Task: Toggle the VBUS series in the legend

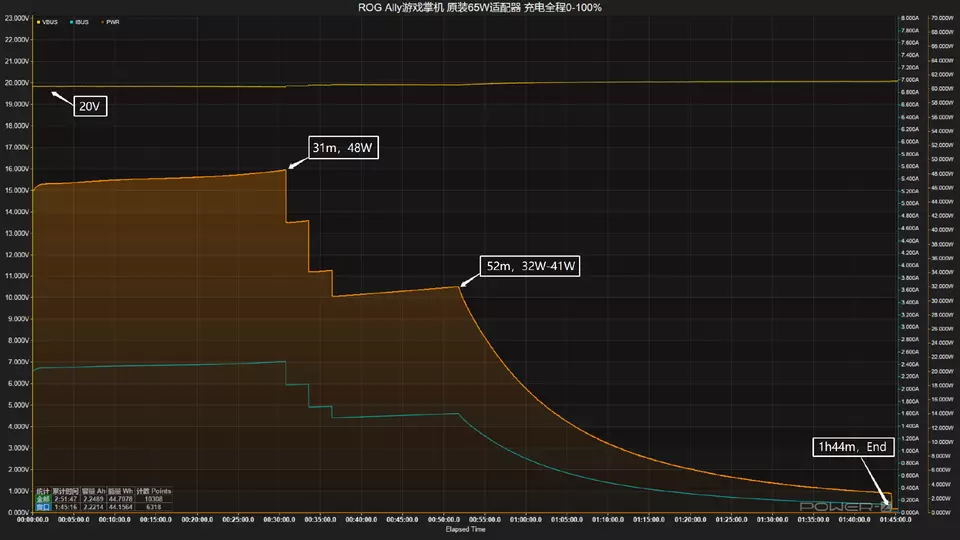Action: [x=48, y=22]
